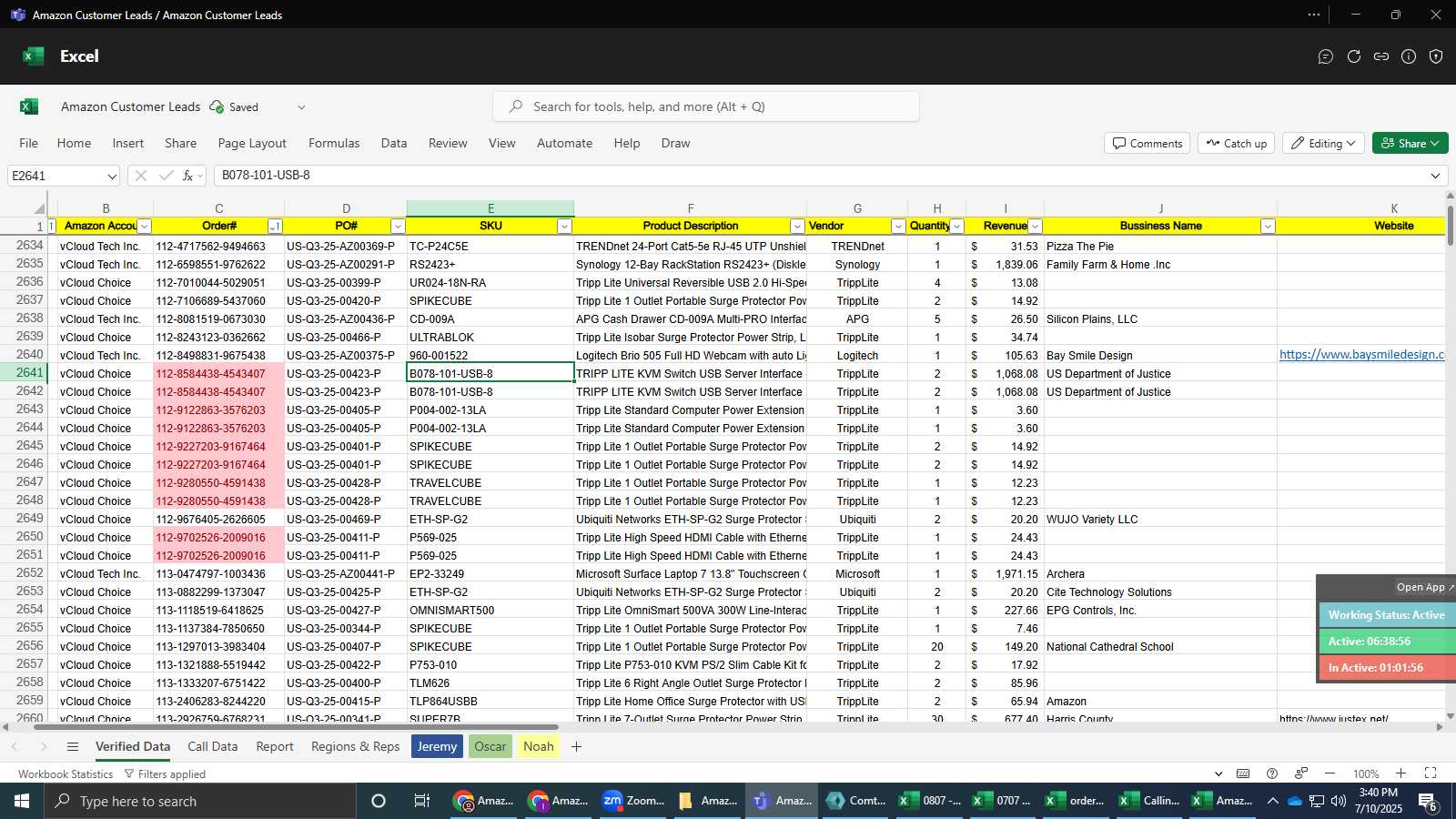Click the horizontal scrollbar thumb

coord(298,727)
